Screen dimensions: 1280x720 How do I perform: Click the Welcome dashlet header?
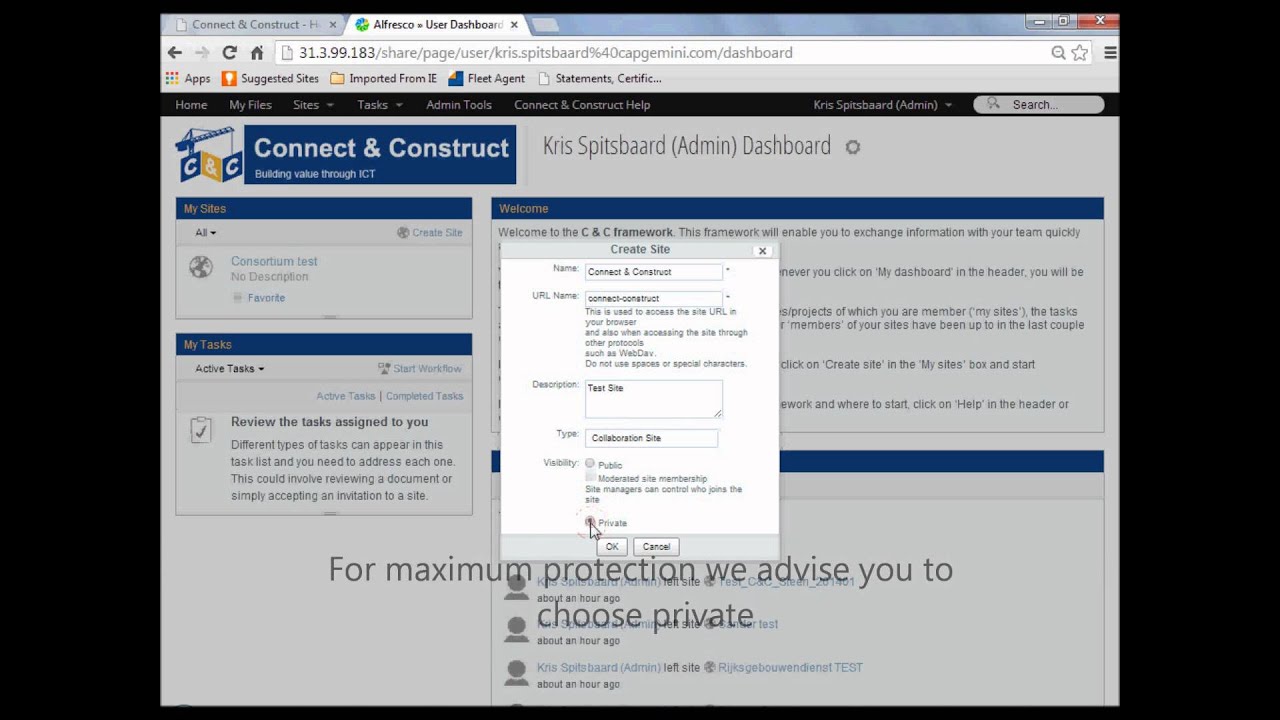(x=797, y=209)
